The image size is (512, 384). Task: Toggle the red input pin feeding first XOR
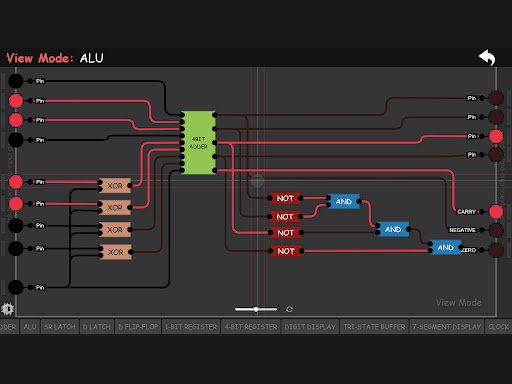point(15,182)
